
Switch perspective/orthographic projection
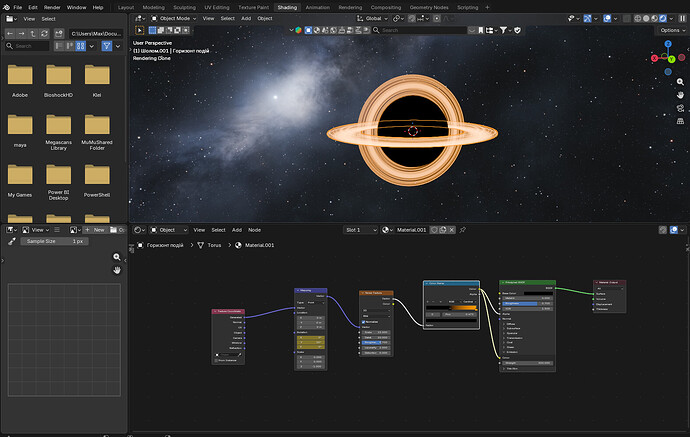(680, 121)
